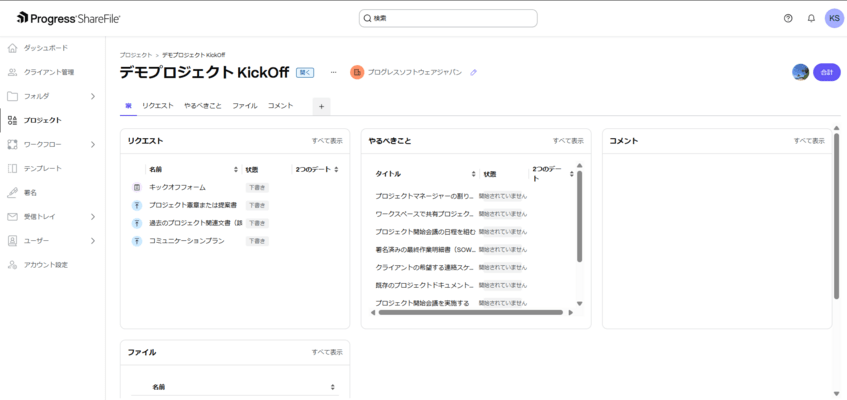Click the やるべきこと scrollbar down arrow
This screenshot has width=847, height=400.
click(x=580, y=304)
